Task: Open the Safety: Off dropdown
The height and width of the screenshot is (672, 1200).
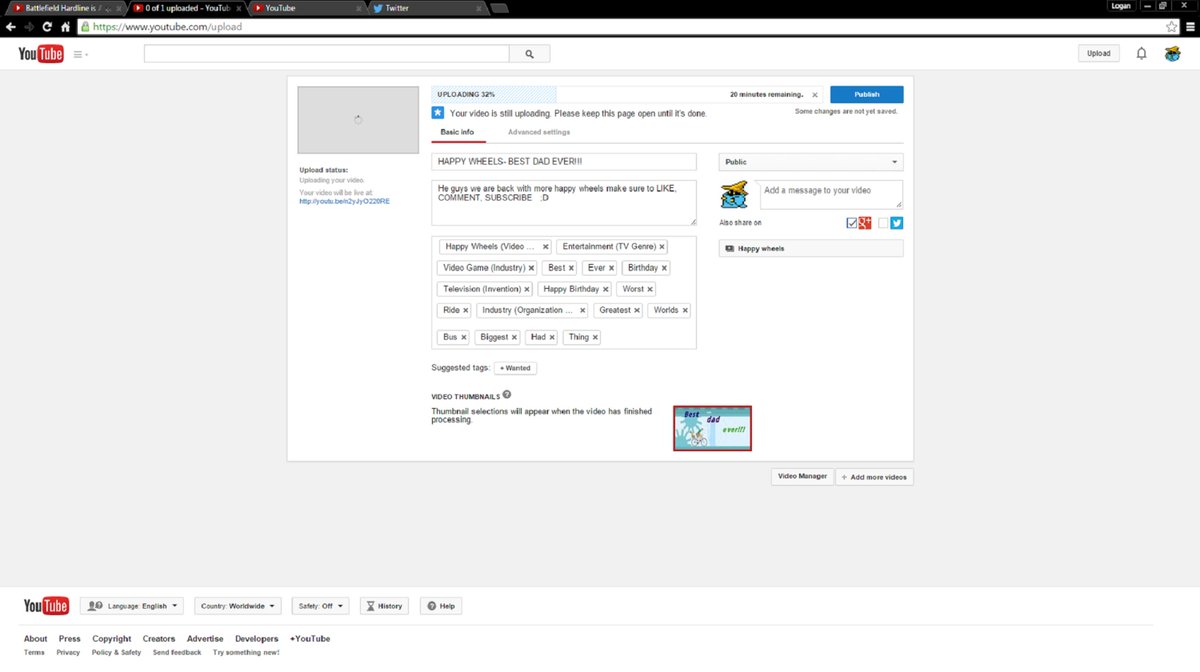Action: click(320, 606)
